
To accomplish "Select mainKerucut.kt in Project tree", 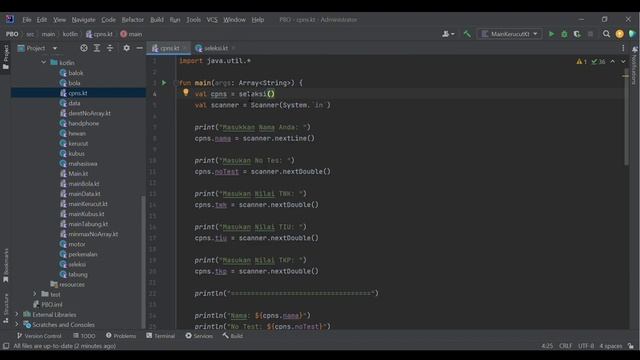I will coord(88,204).
